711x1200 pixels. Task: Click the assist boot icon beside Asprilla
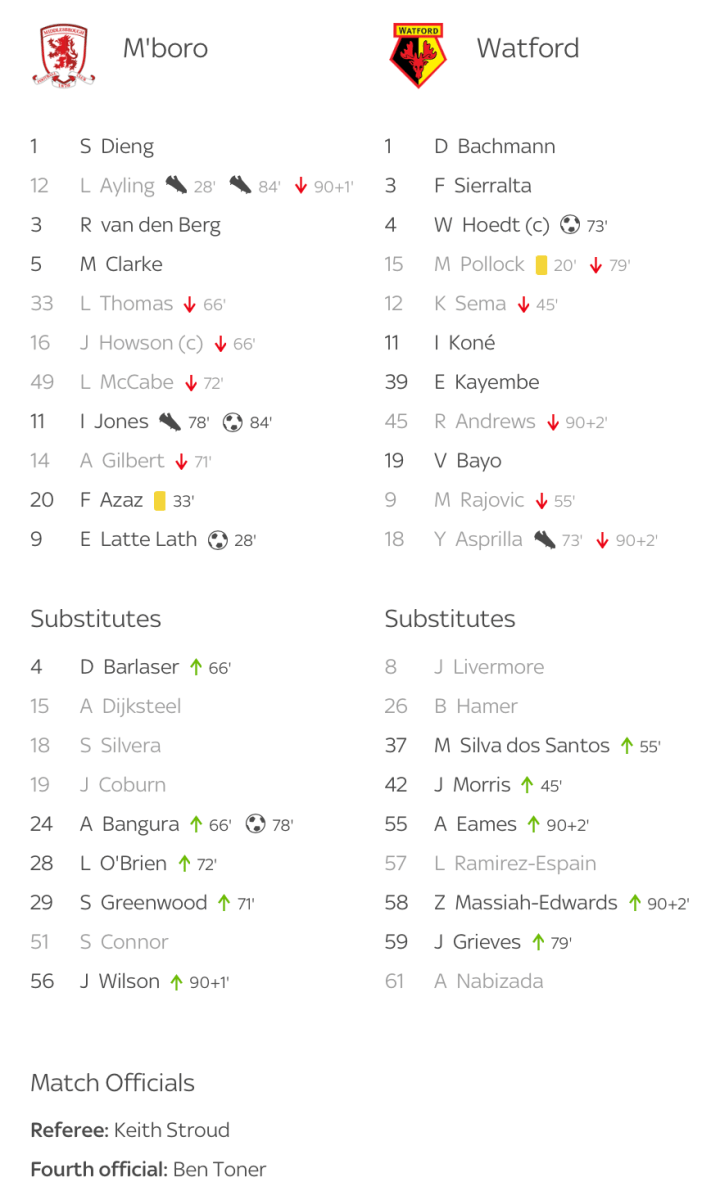coord(544,540)
